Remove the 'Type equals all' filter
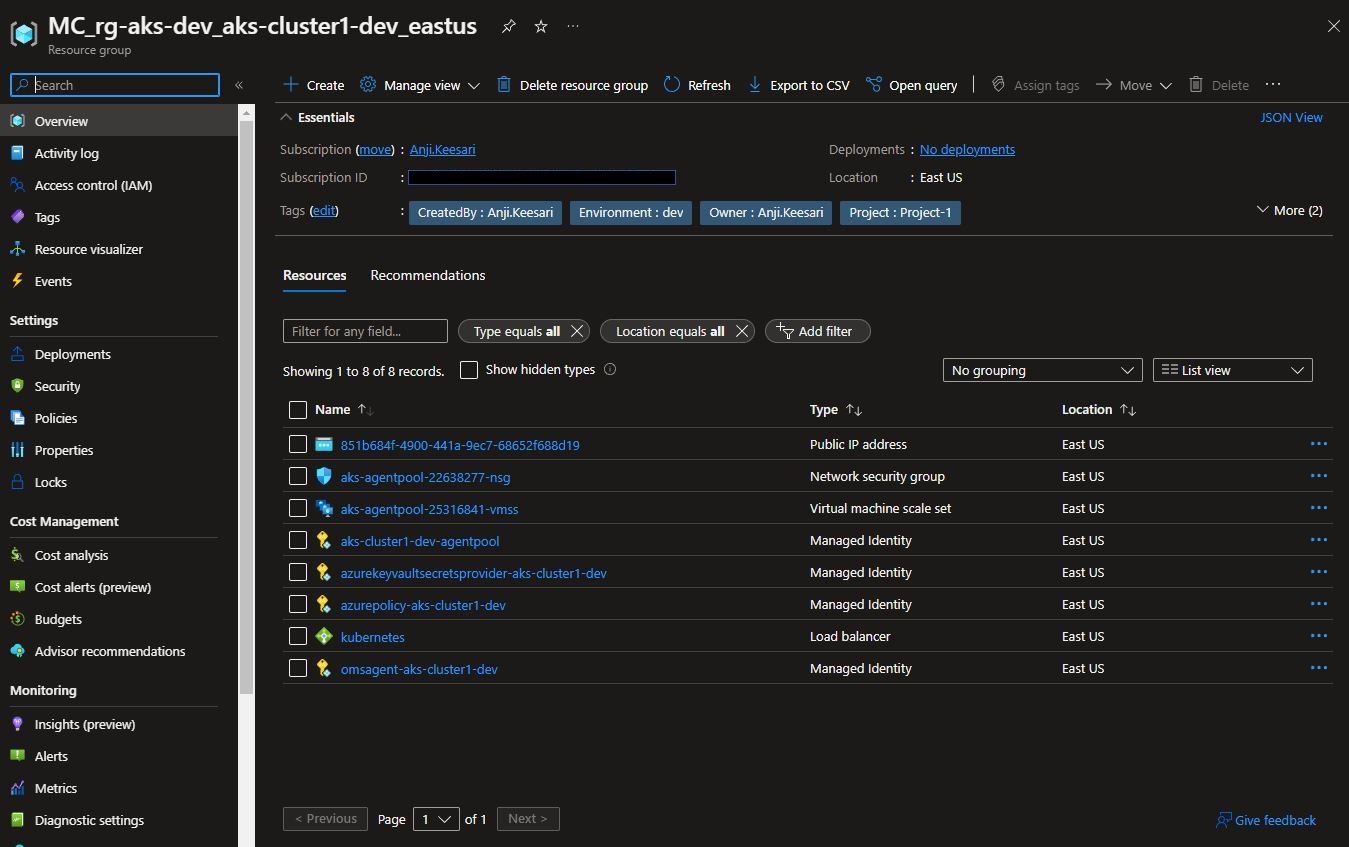This screenshot has width=1349, height=847. point(577,331)
